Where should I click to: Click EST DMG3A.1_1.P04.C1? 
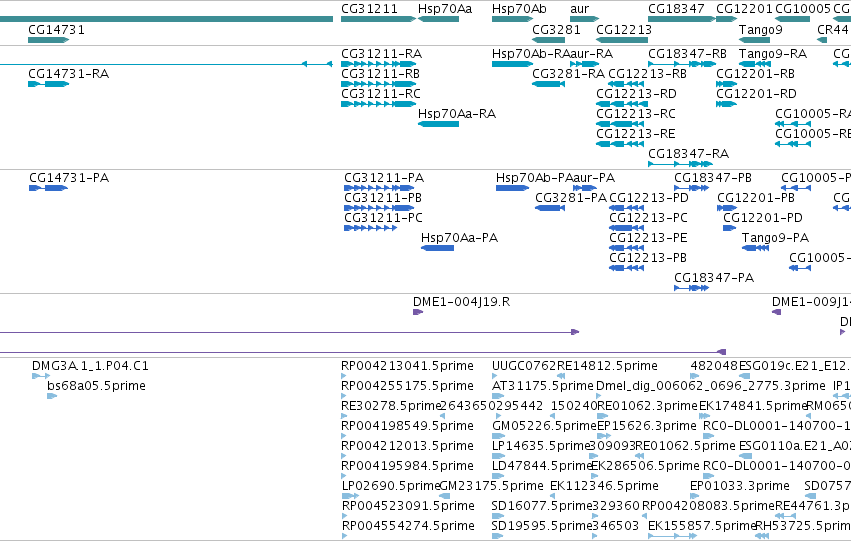[x=41, y=376]
